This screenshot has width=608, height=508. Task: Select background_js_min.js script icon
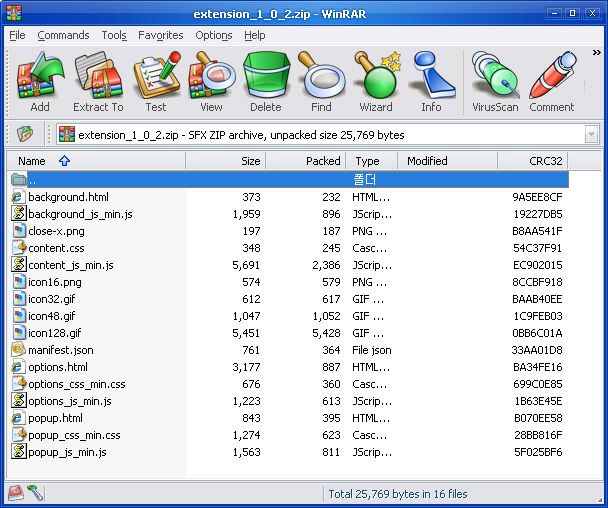tap(18, 214)
